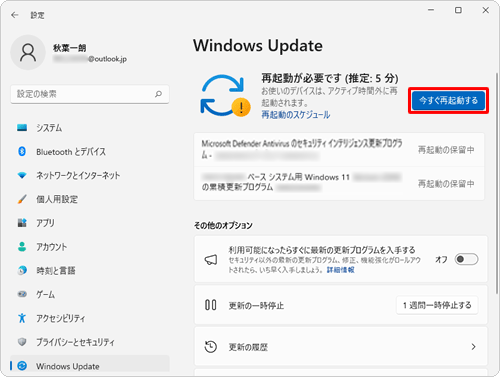Image resolution: width=500 pixels, height=377 pixels.
Task: Click the Bluetooth icon in the sidebar
Action: point(22,152)
